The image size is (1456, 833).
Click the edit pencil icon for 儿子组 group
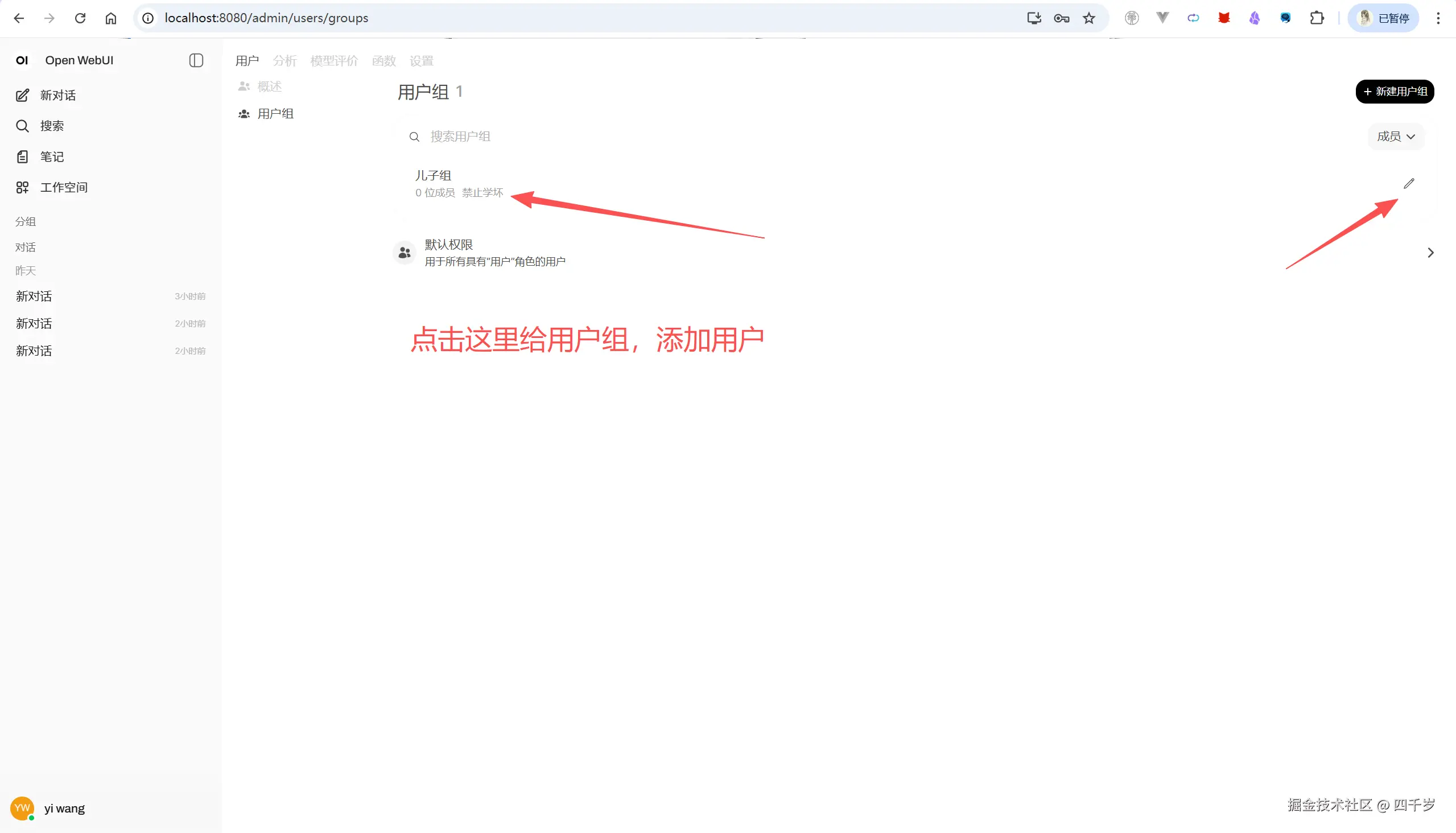tap(1410, 183)
